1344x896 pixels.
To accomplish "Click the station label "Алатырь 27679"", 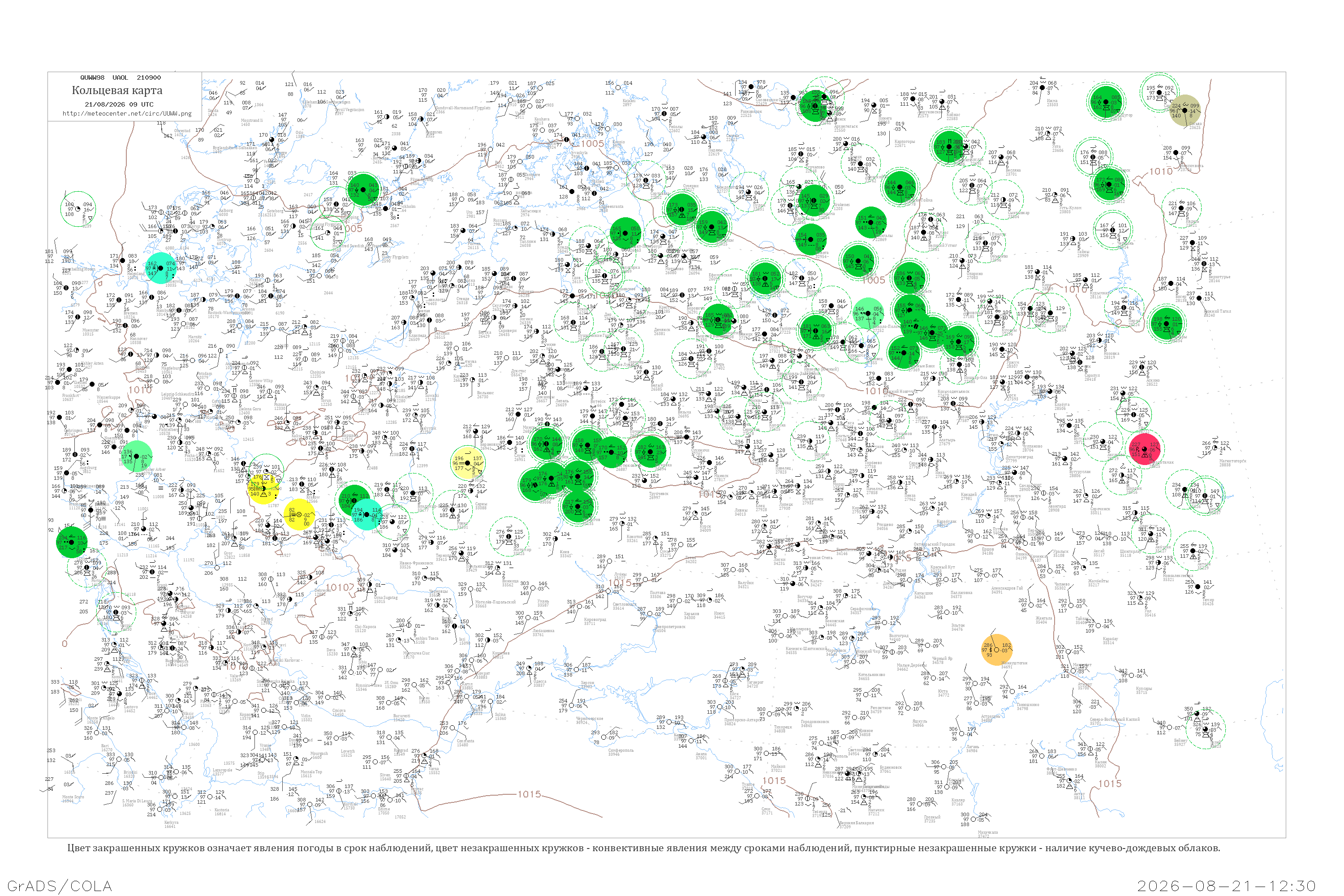I will pos(948,442).
